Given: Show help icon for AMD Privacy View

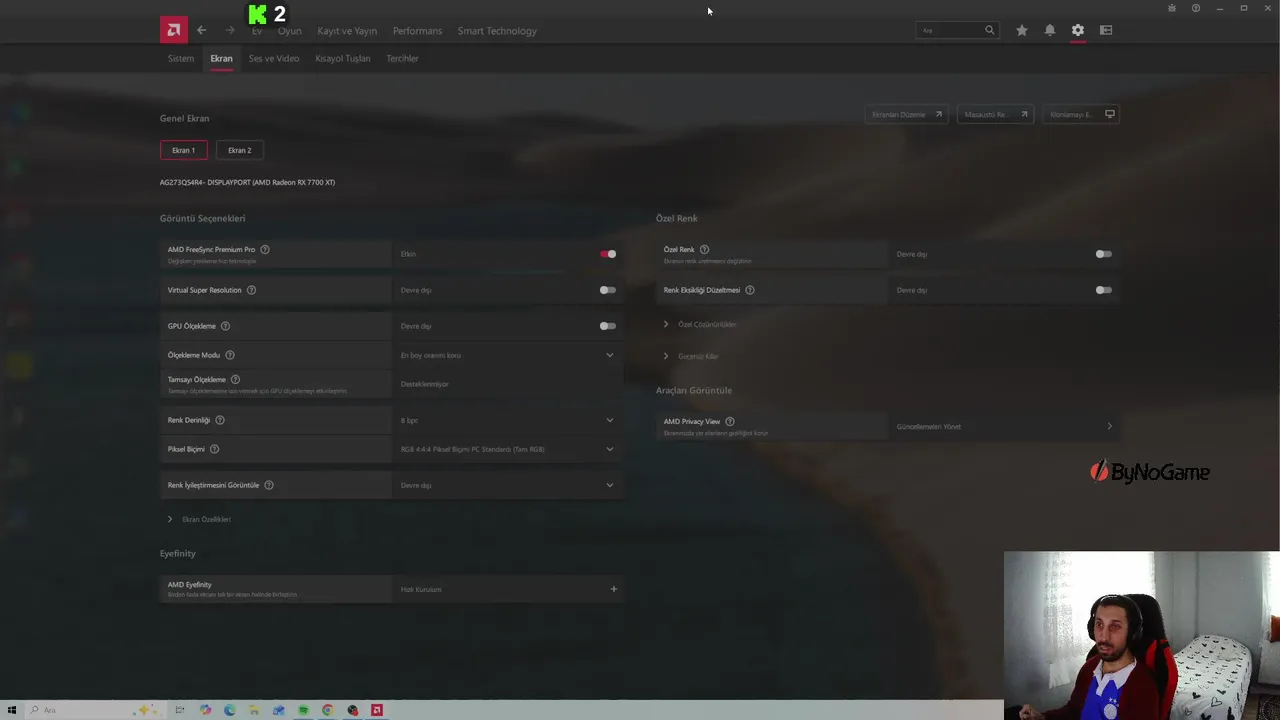Looking at the screenshot, I should point(730,421).
